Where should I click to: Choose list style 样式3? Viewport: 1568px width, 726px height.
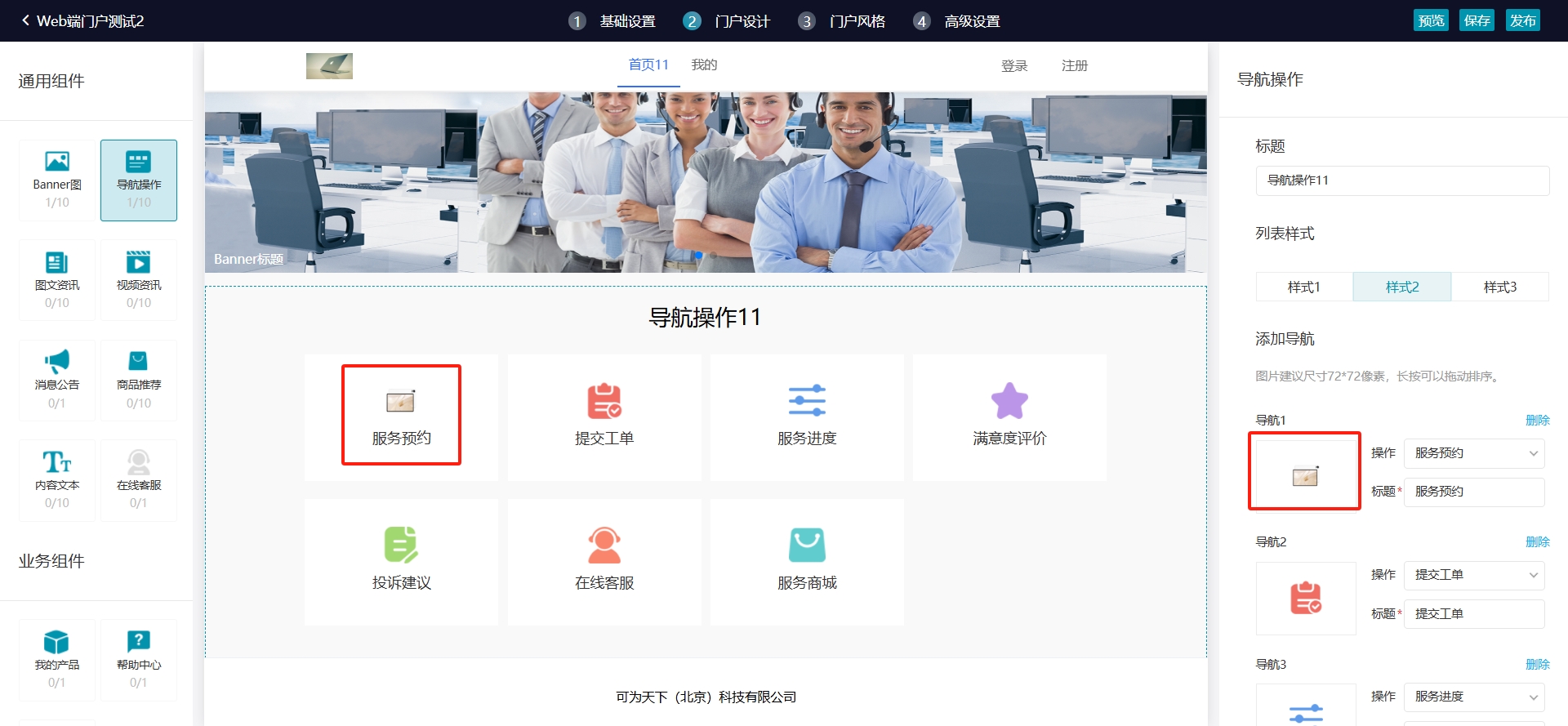coord(1500,287)
